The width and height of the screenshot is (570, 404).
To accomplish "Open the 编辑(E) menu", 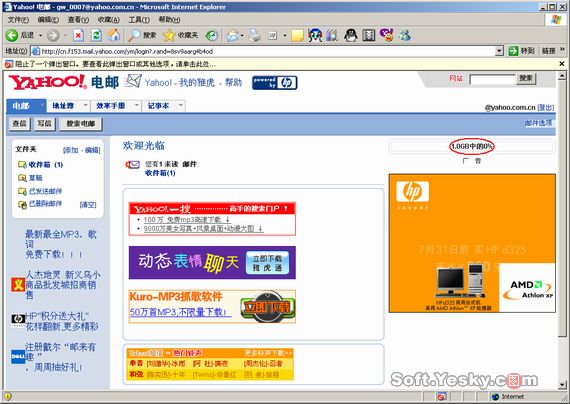I will [x=48, y=19].
